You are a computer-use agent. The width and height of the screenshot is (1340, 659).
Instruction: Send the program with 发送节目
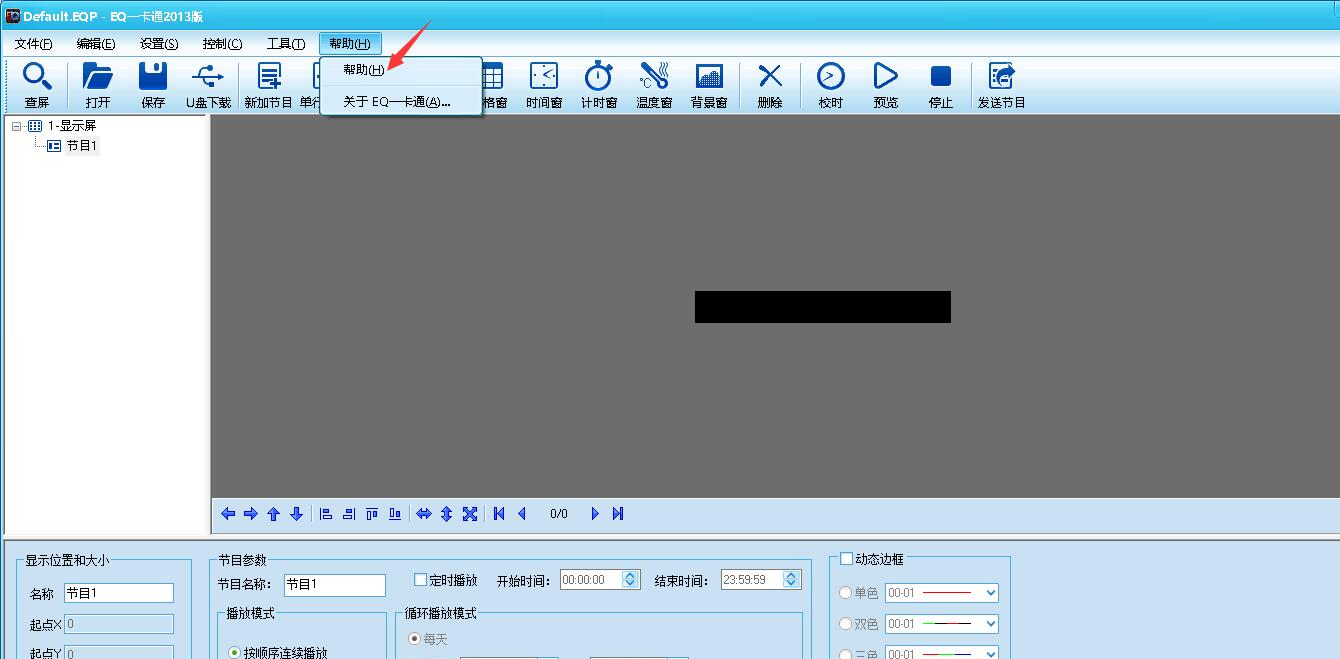pyautogui.click(x=1001, y=85)
